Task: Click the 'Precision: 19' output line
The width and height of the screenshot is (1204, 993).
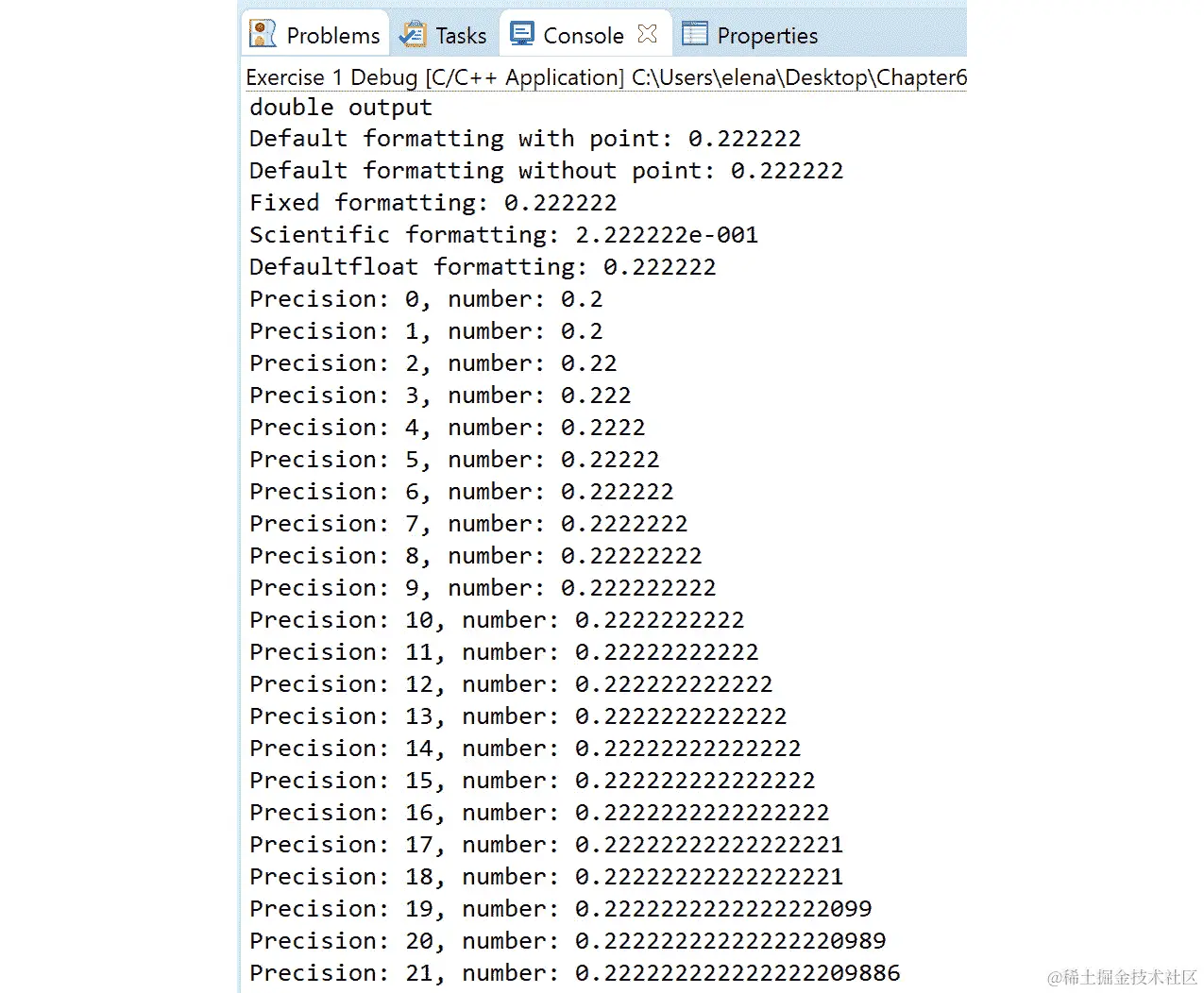Action: pos(561,909)
